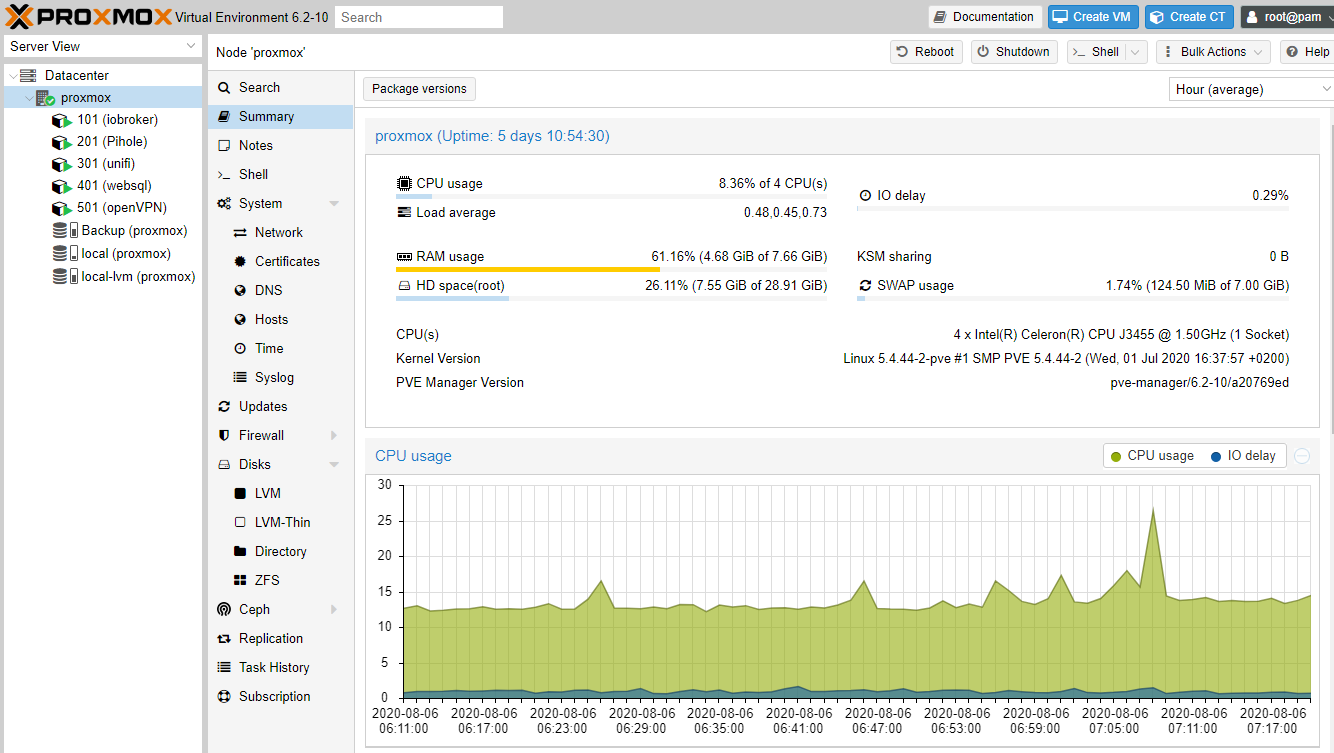
Task: Select VM 401 (websql) in tree
Action: [x=113, y=185]
